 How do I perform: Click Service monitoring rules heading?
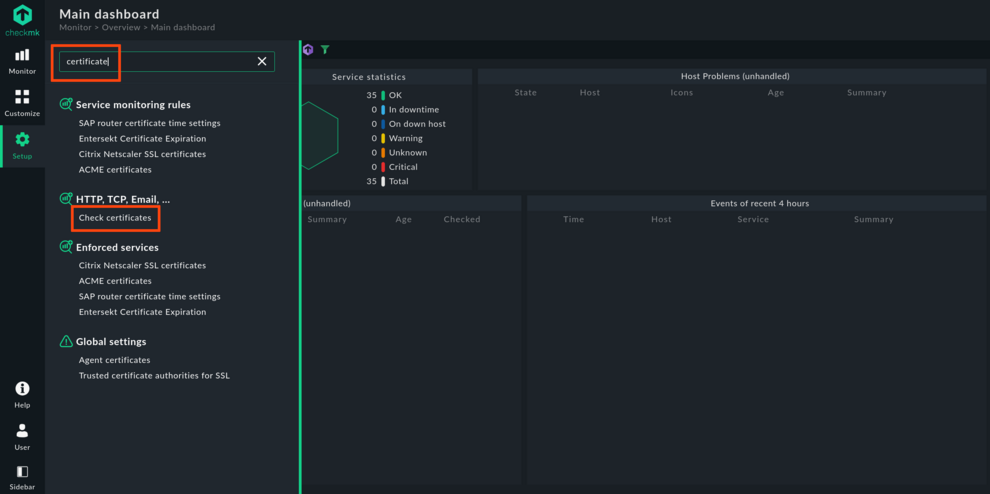133,104
